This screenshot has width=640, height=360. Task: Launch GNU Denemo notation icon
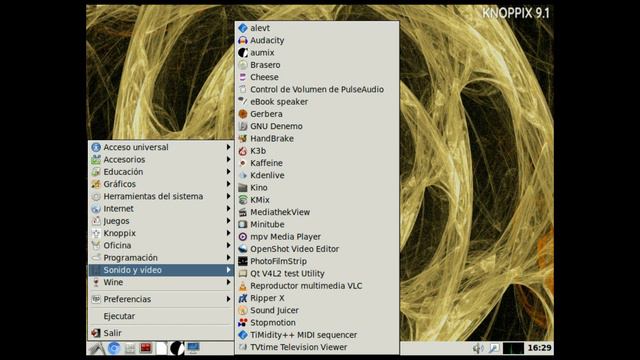tap(243, 126)
